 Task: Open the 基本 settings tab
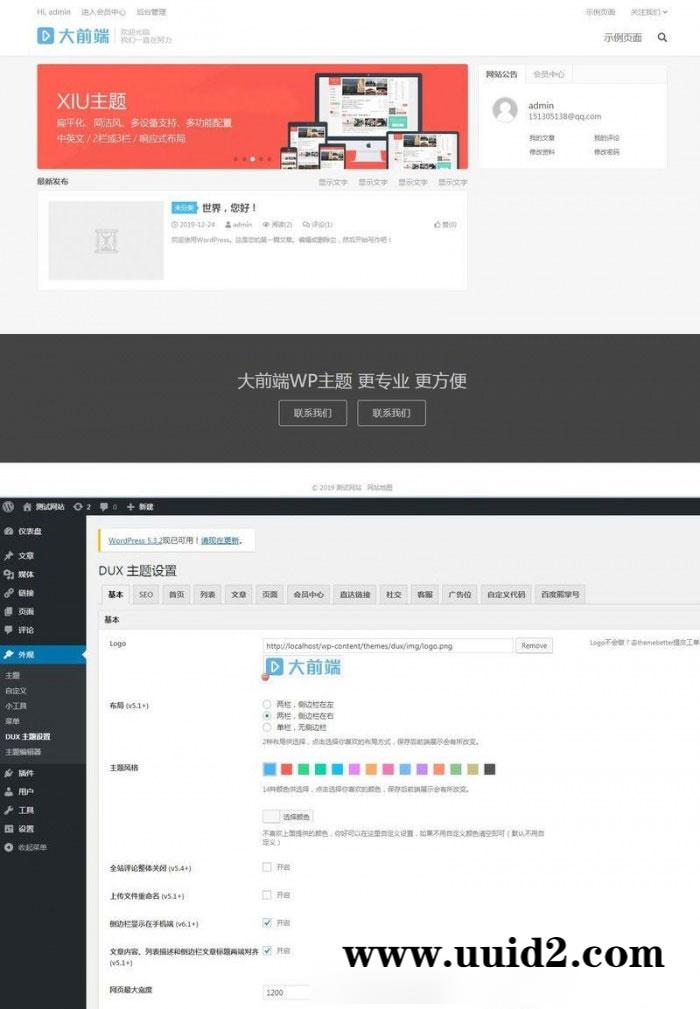click(116, 595)
